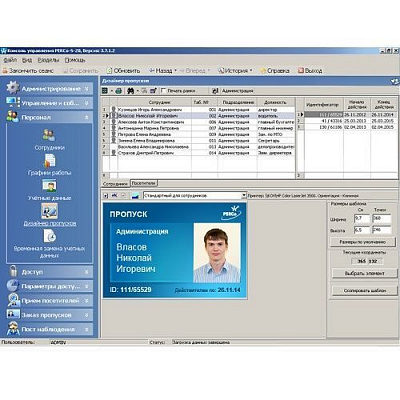Image resolution: width=400 pixels, height=400 pixels.
Task: Collapse the Персонал sidebar section
Action: coord(49,117)
